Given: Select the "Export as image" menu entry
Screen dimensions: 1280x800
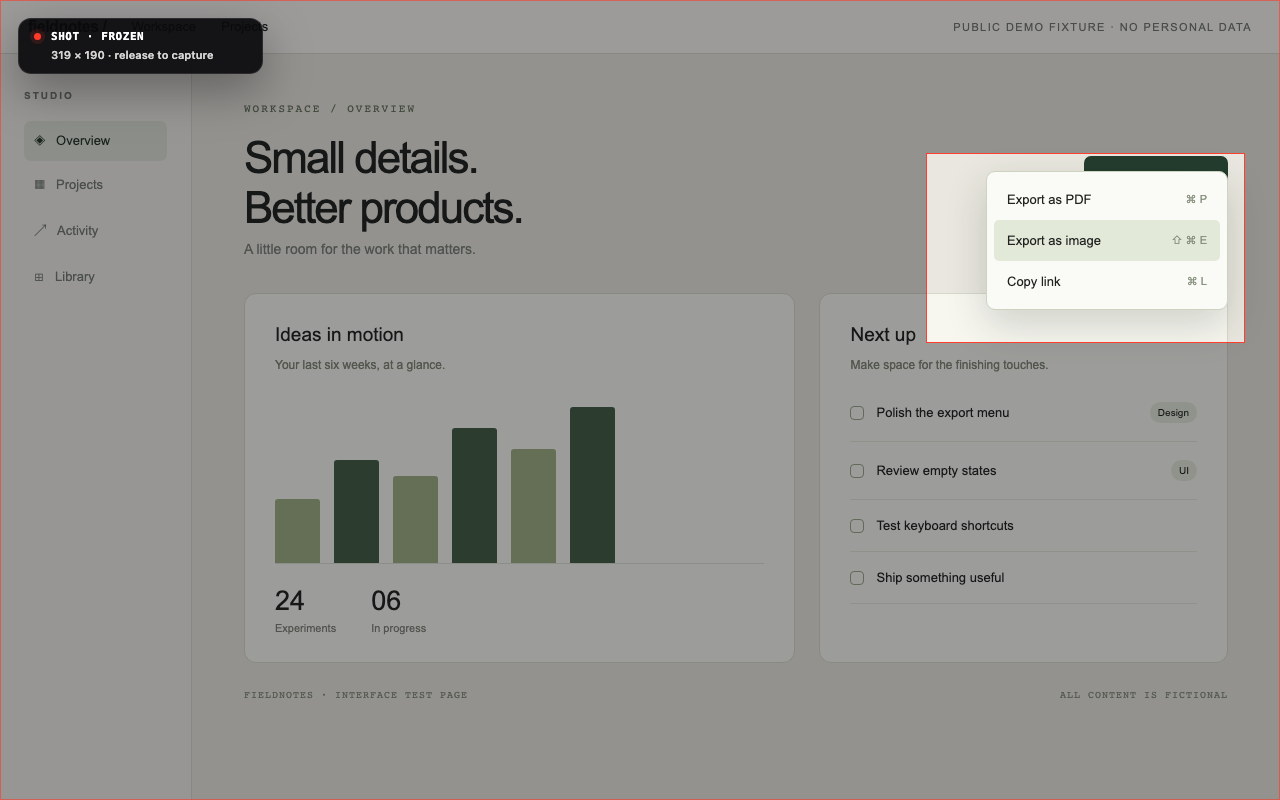Looking at the screenshot, I should pos(1107,240).
